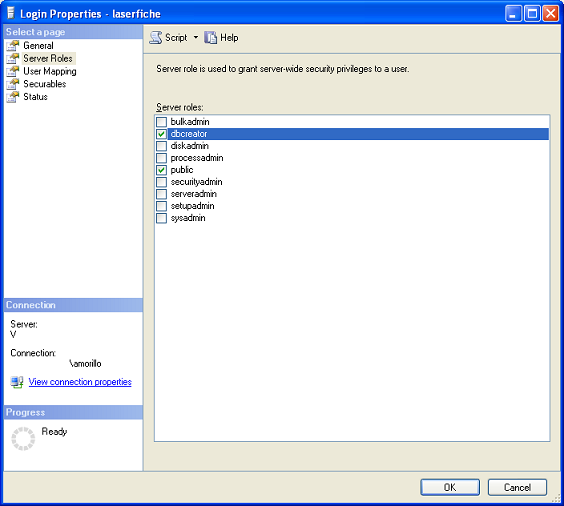Select the processadmin row label
Viewport: 564px width, 506px height.
197,158
